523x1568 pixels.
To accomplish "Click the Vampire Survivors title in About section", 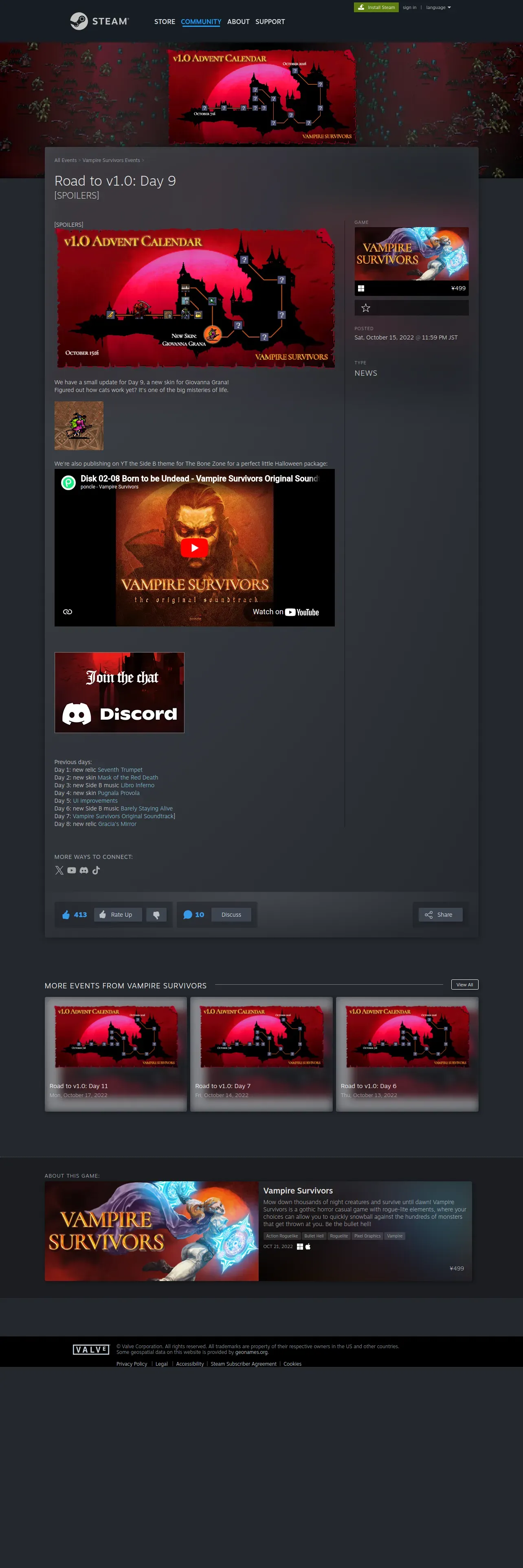I will (x=298, y=1191).
